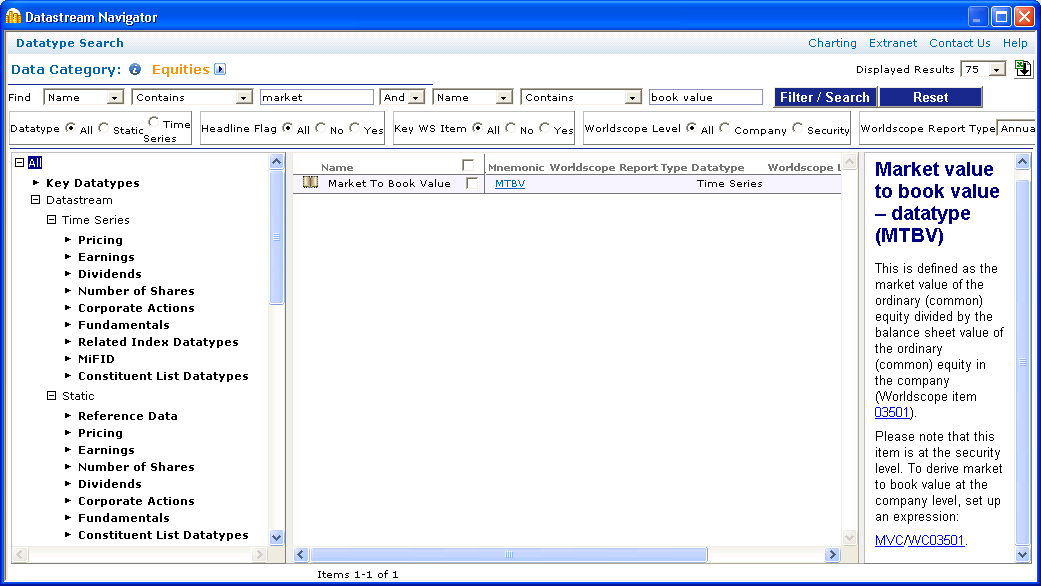Click the Mnemonic column header
This screenshot has width=1041, height=586.
pos(516,167)
